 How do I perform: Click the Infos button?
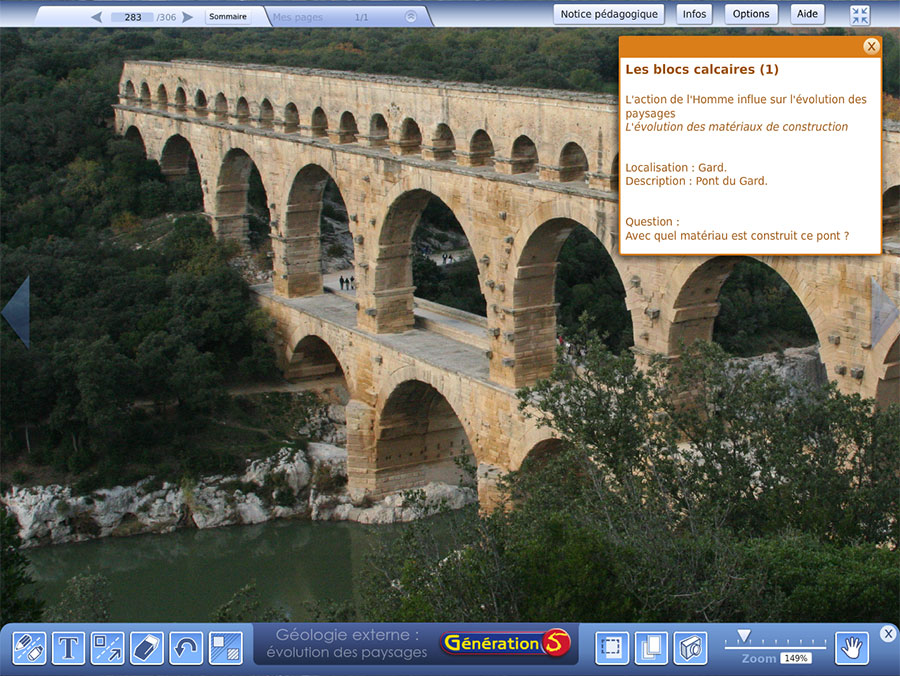point(694,14)
